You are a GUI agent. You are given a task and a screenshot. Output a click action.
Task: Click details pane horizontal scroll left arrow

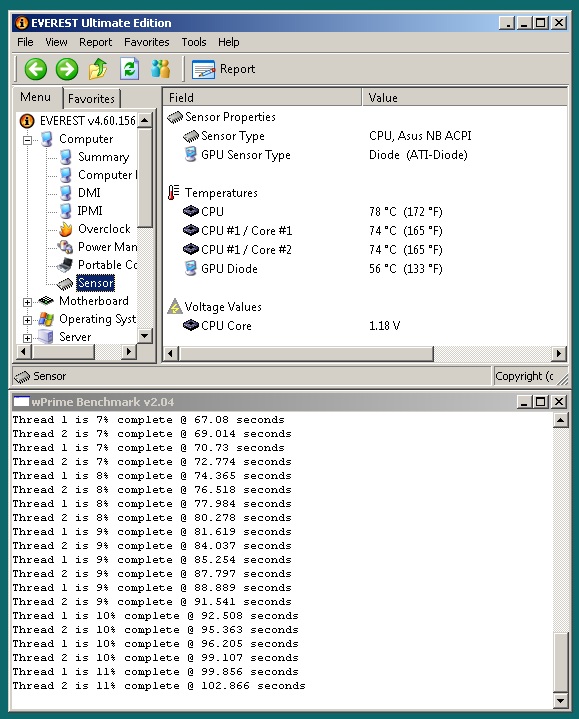(171, 354)
